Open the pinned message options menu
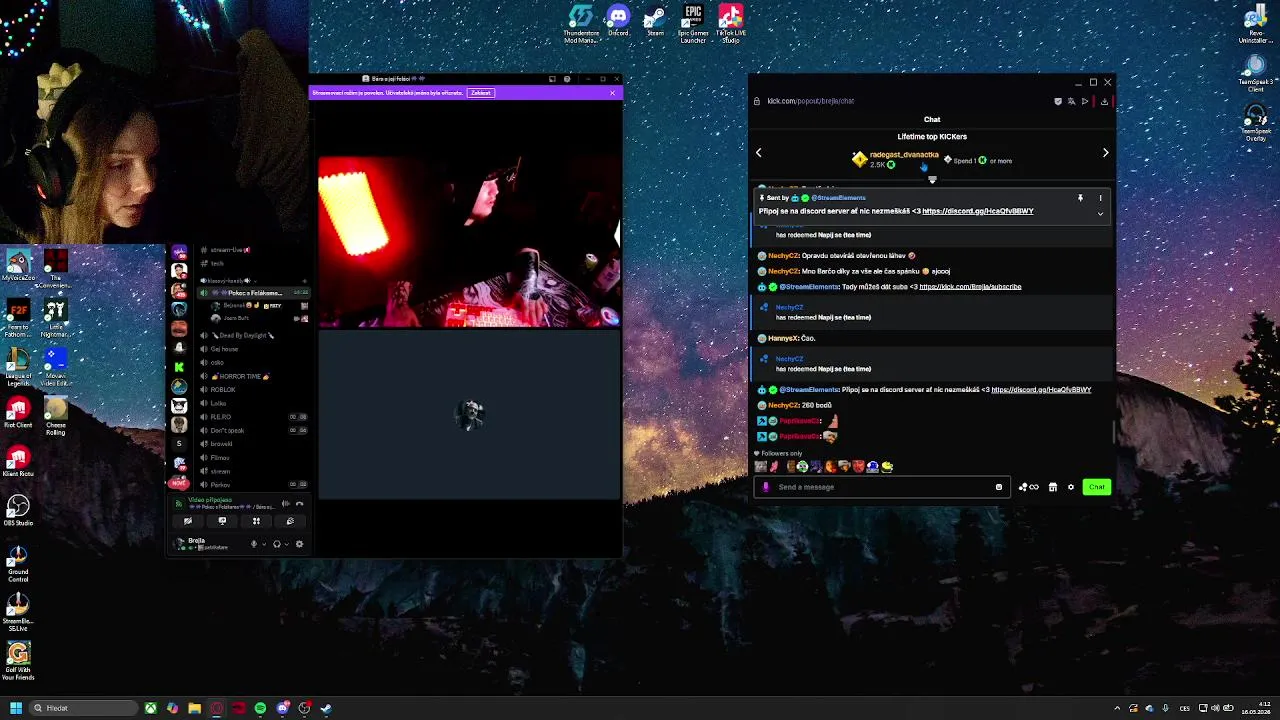This screenshot has height=720, width=1280. (x=1100, y=198)
